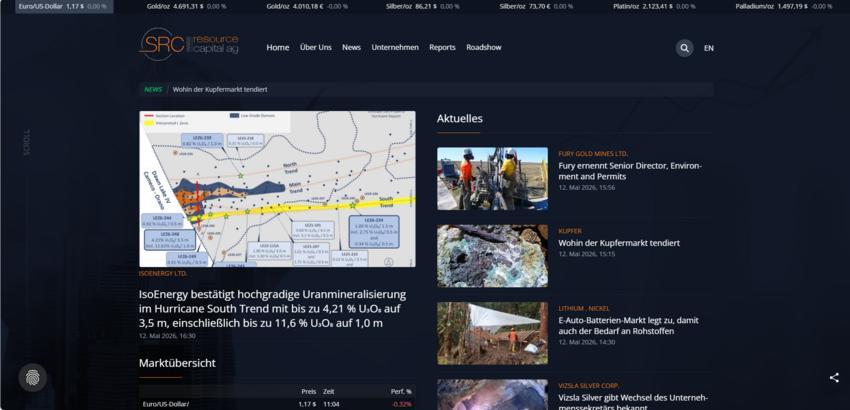
Task: Go to Home menu item
Action: 278,48
